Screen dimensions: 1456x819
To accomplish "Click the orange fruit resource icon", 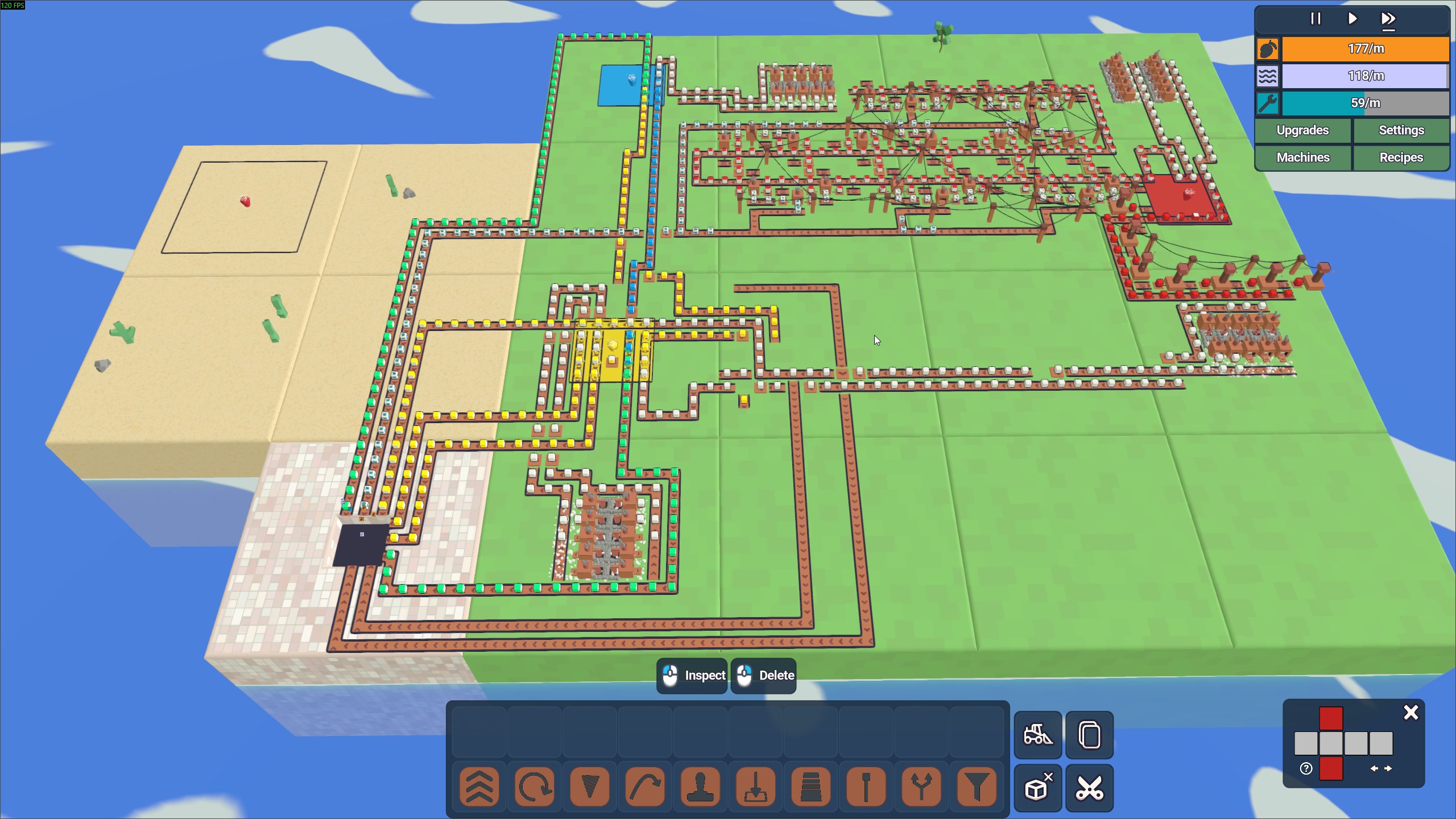I will [1268, 49].
